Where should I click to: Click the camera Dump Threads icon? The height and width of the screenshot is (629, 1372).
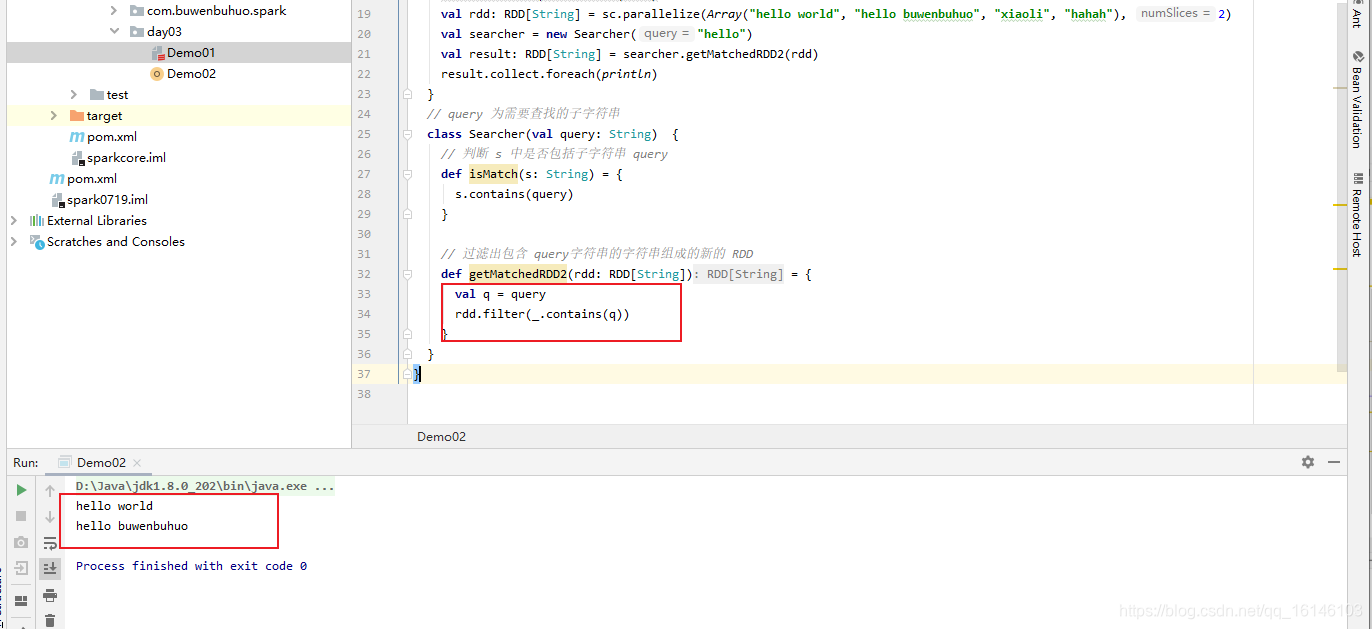click(21, 542)
